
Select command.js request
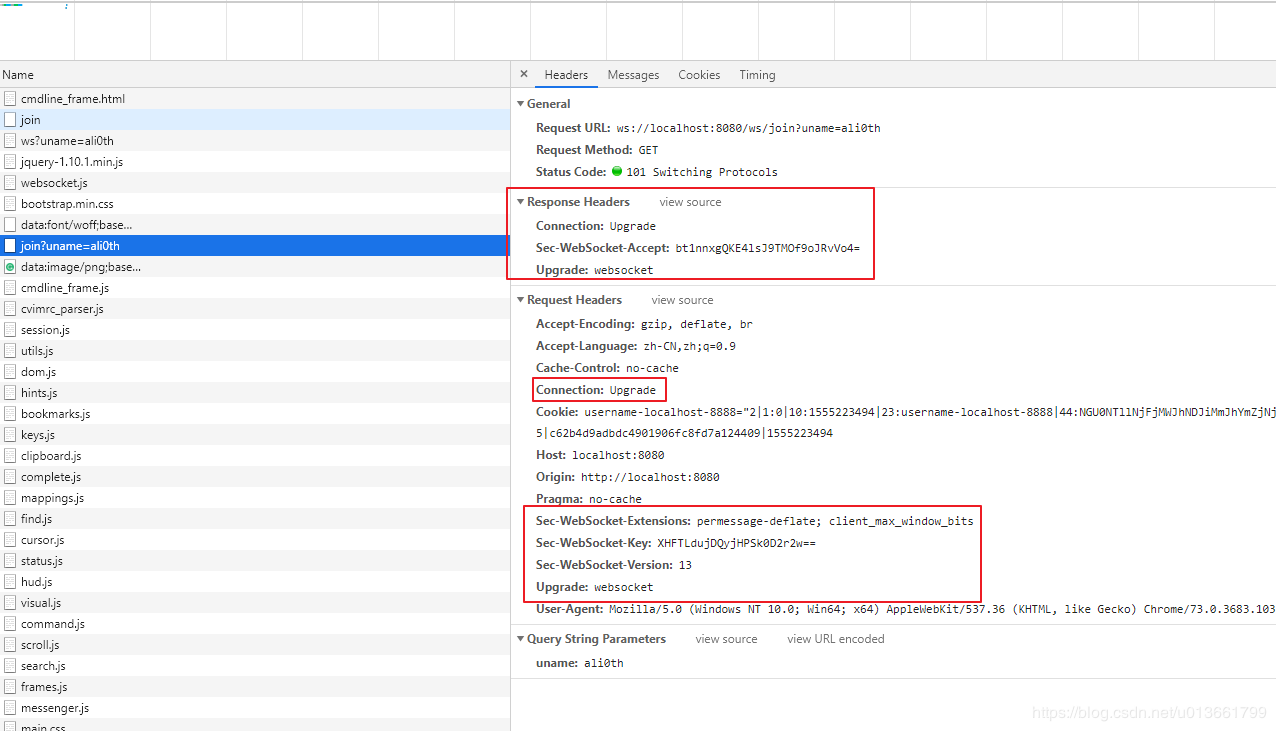tap(255, 624)
